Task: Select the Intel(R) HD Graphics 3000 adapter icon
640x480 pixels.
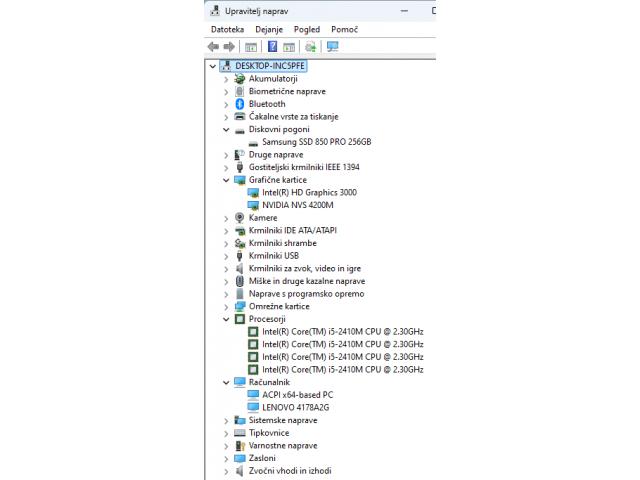Action: point(253,192)
